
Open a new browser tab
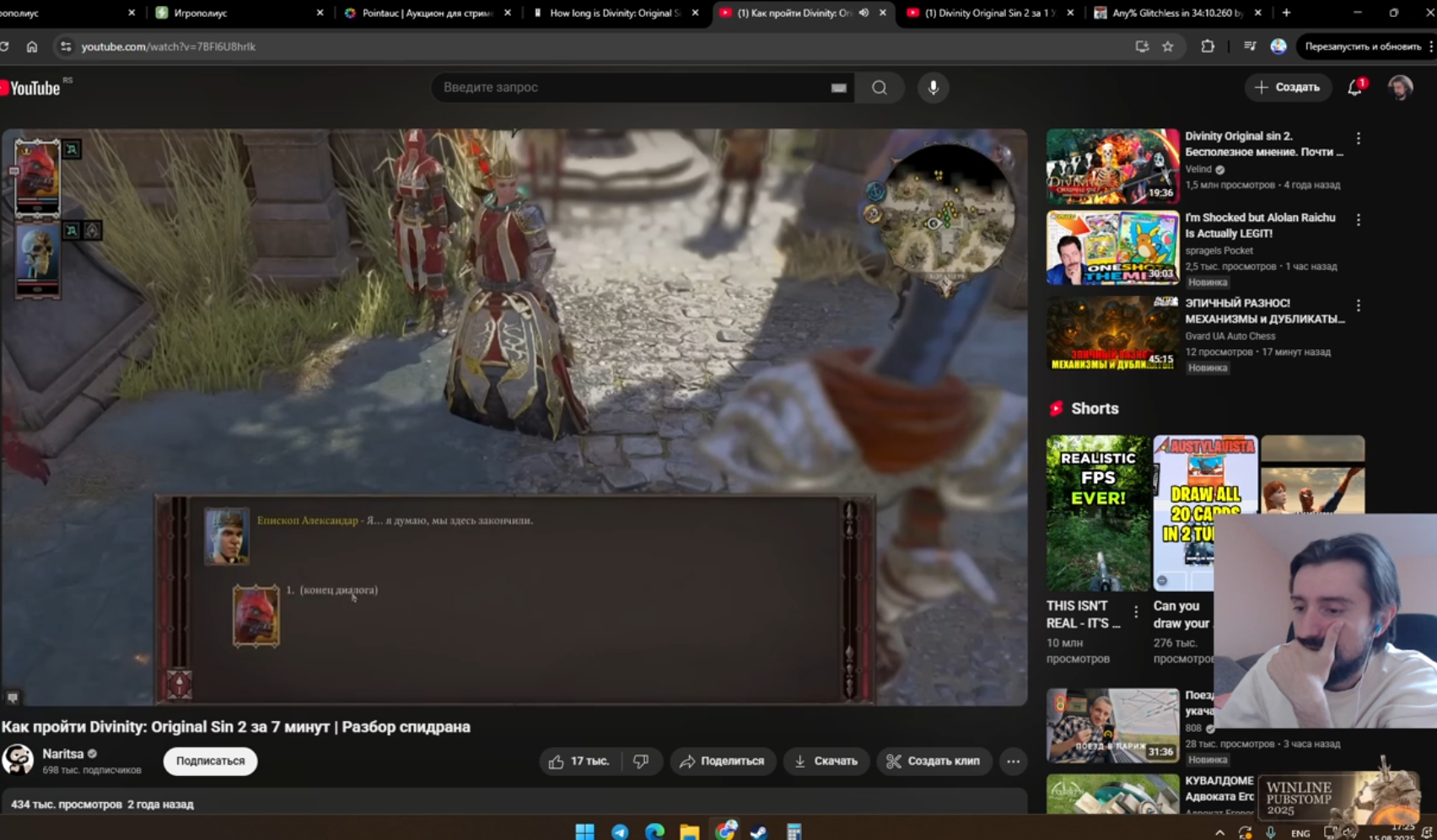1286,13
